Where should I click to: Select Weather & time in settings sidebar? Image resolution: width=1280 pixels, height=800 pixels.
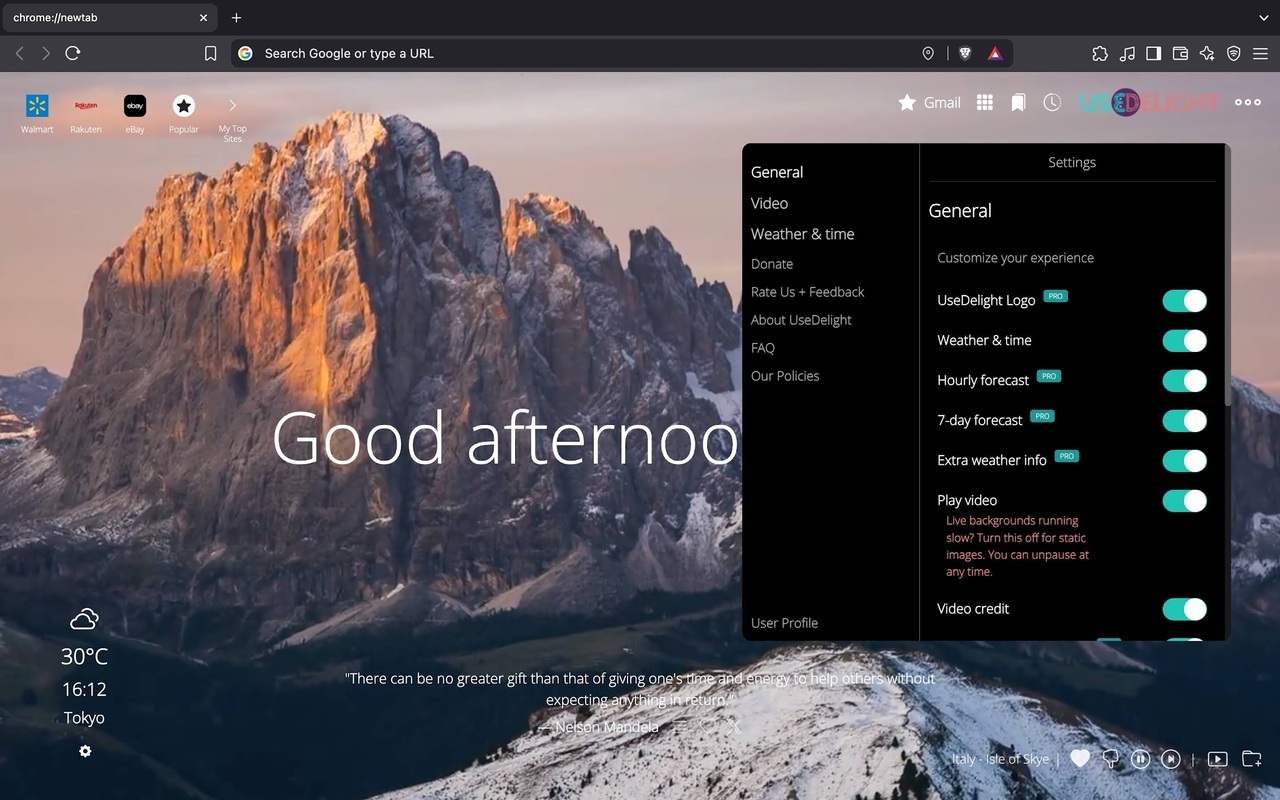tap(802, 234)
